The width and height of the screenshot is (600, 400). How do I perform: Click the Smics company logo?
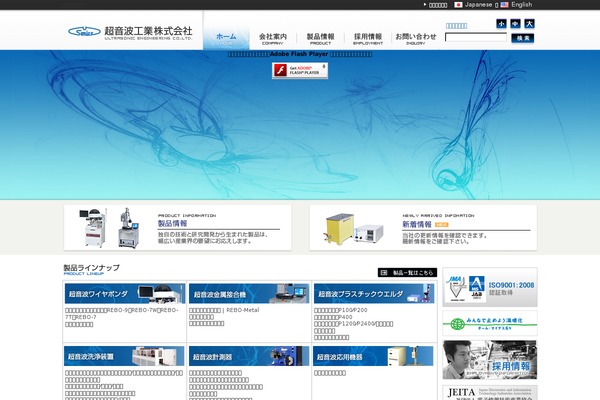pos(130,33)
